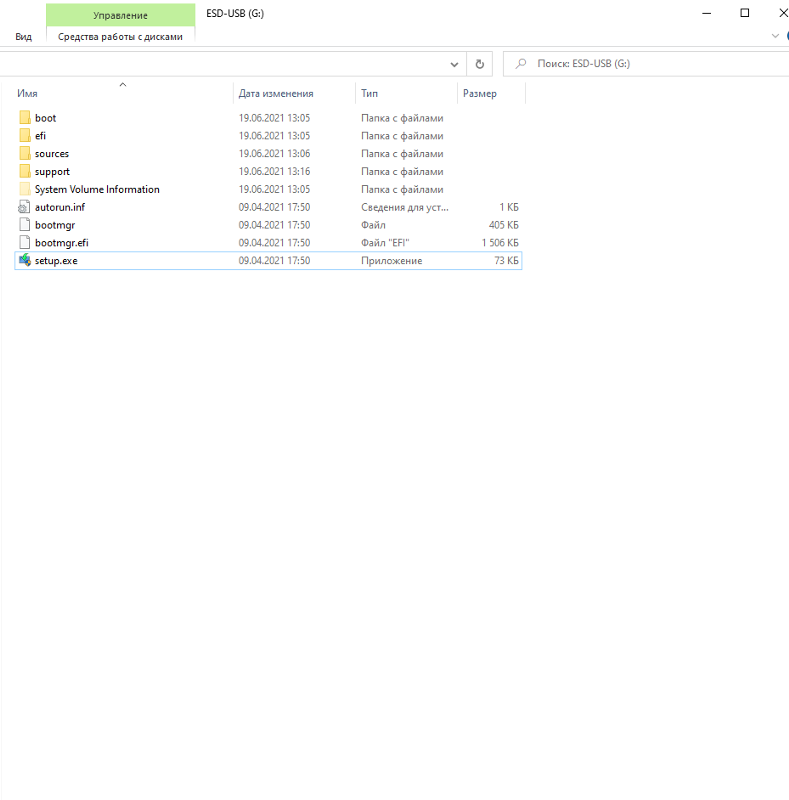Viewport: 789px width, 800px height.
Task: Click the address bar path field
Action: [223, 64]
